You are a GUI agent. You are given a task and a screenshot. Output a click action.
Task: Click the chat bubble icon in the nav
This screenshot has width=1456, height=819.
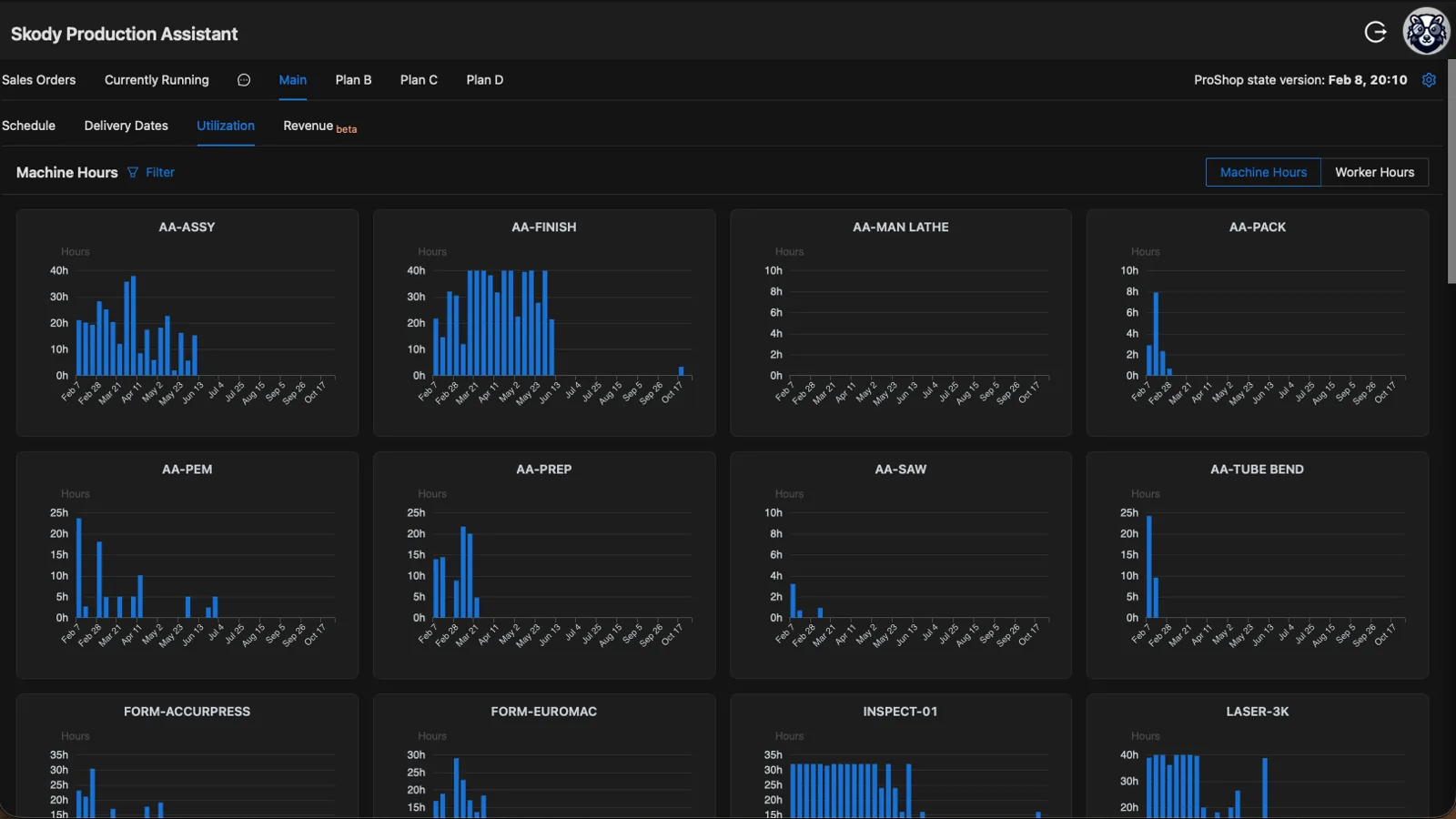[244, 80]
